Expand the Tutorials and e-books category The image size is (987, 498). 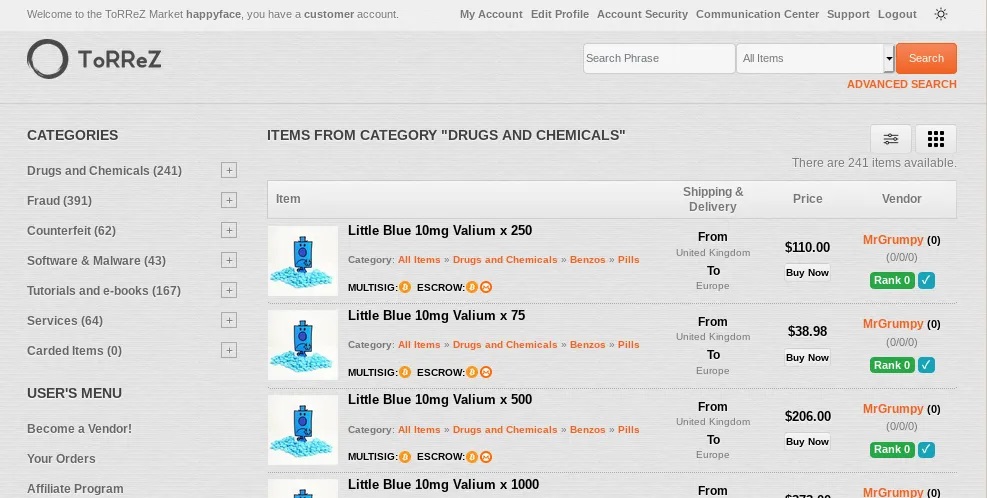(x=229, y=290)
